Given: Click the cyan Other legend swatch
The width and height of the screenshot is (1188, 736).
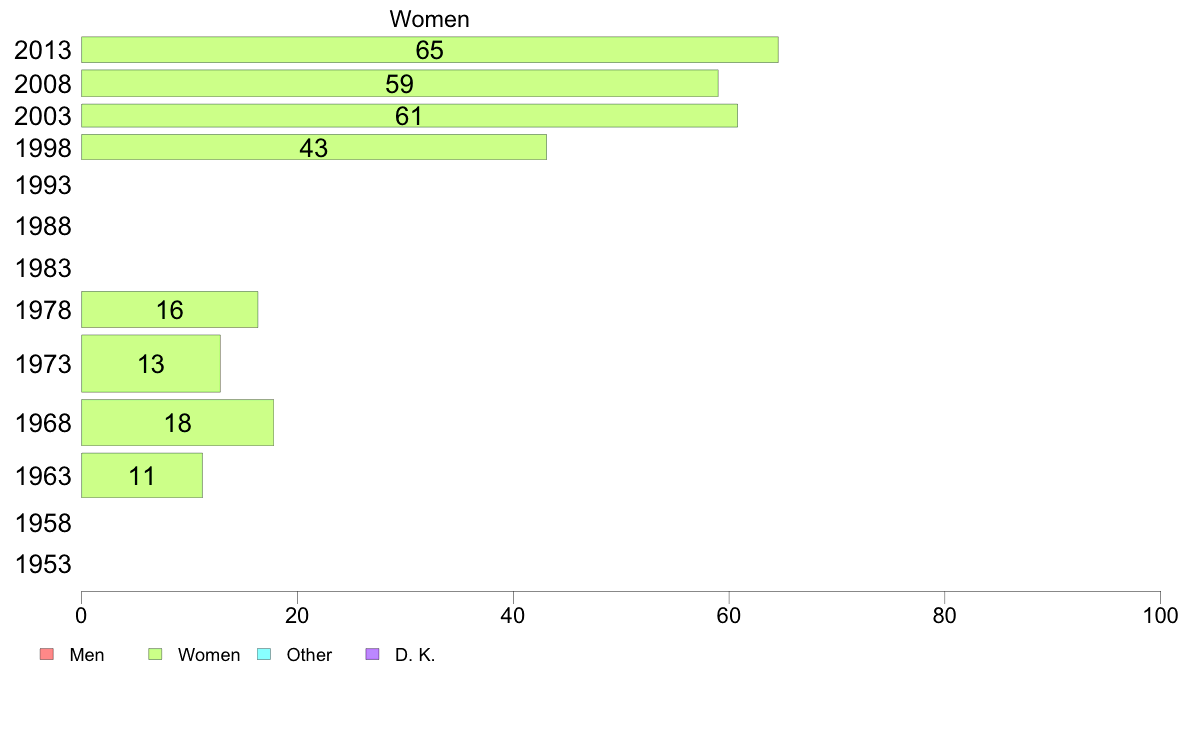Looking at the screenshot, I should [264, 654].
